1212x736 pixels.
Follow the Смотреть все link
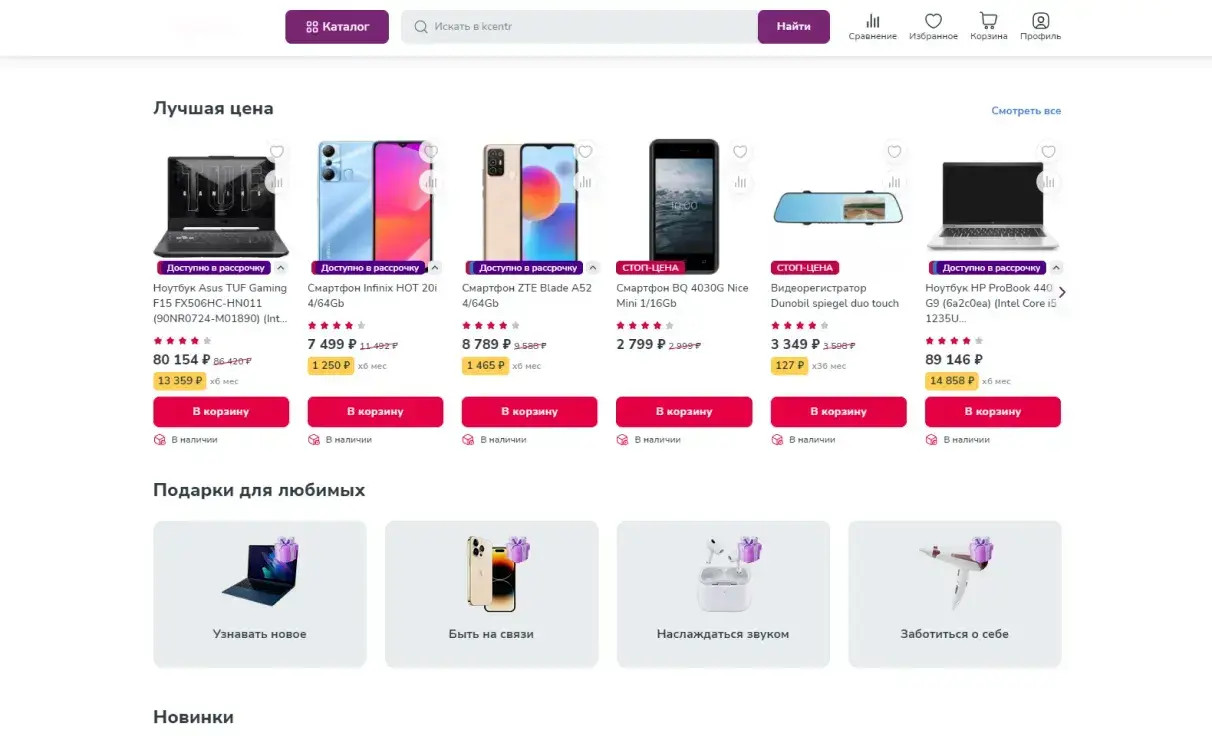coord(1026,111)
